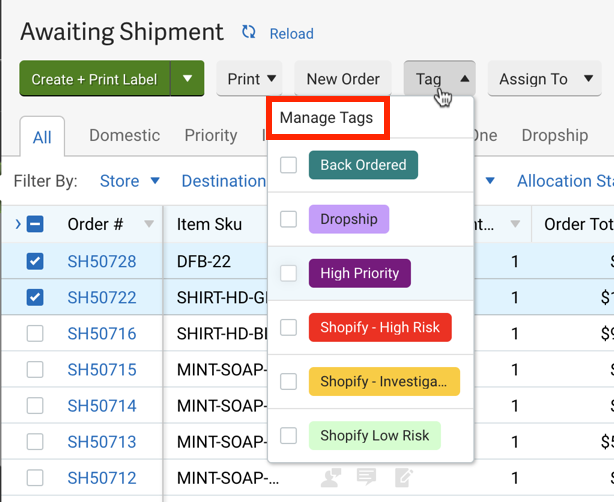Select Manage Tags from the Tag menu
Viewport: 614px width, 502px height.
coord(327,118)
